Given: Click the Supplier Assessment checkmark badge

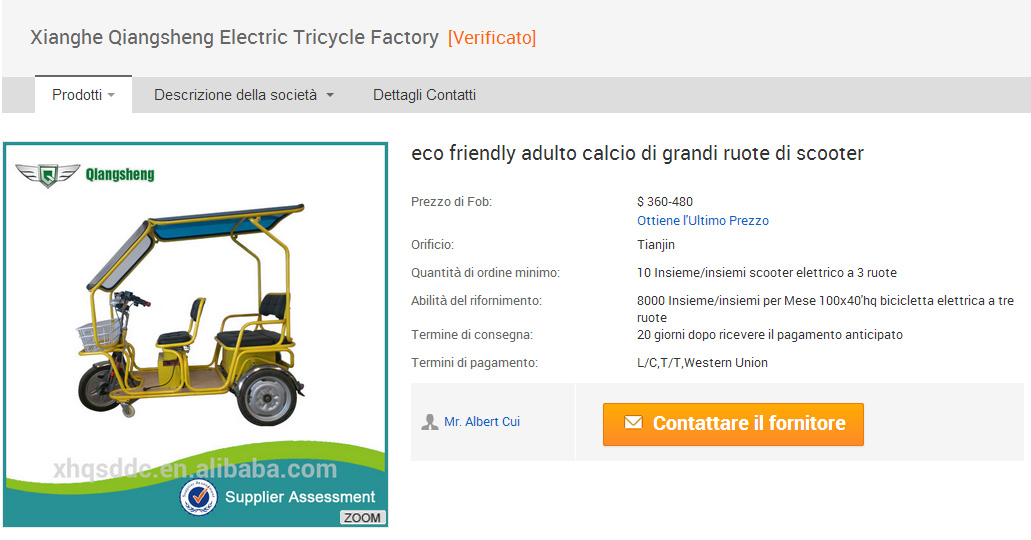Looking at the screenshot, I should (x=198, y=497).
